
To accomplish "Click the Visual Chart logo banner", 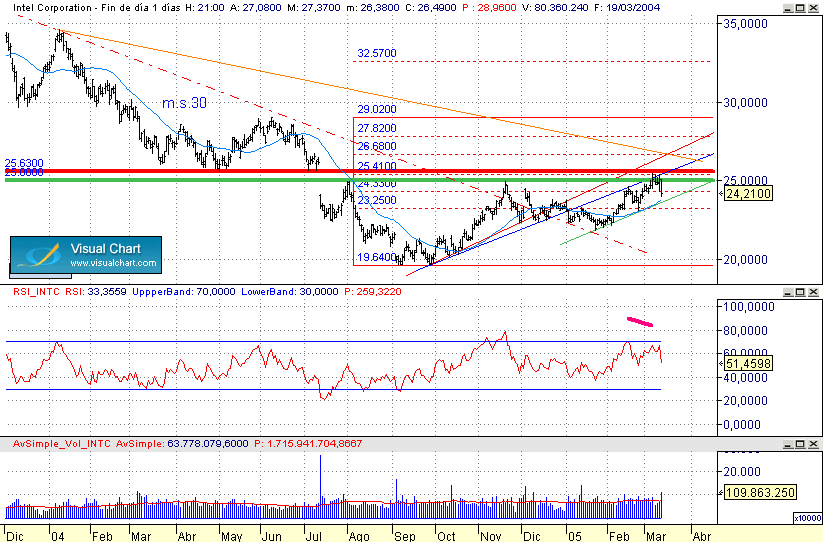I will [x=86, y=255].
